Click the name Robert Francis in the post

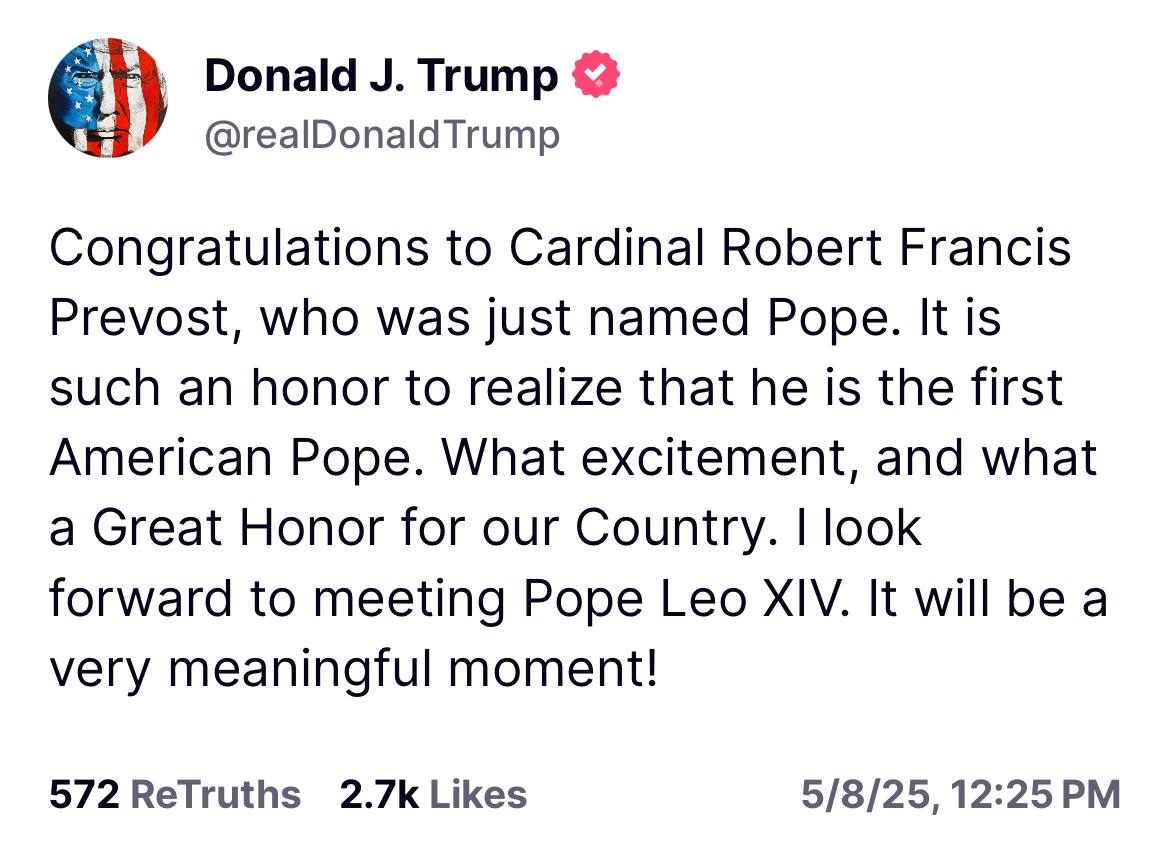pos(895,247)
